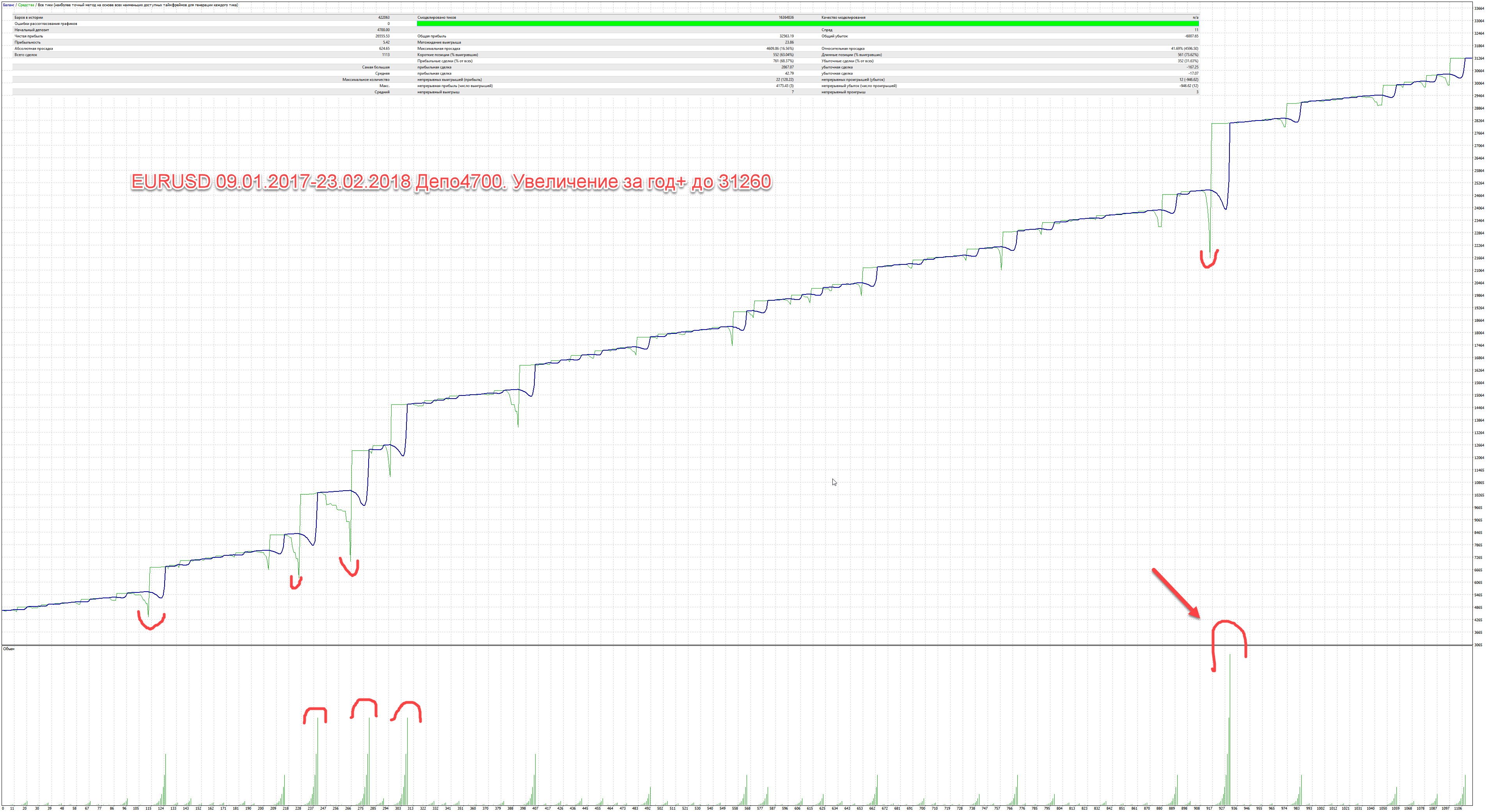Click the 'Начальный депозит' label
The height and width of the screenshot is (812, 1490).
[x=32, y=30]
